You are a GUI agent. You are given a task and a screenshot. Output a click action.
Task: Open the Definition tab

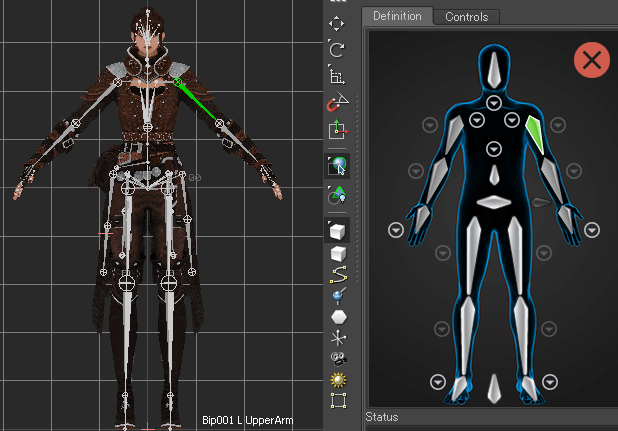pos(397,16)
